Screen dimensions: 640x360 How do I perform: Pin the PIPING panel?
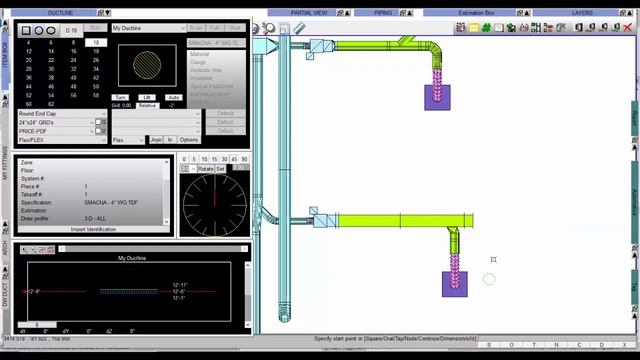[402, 13]
